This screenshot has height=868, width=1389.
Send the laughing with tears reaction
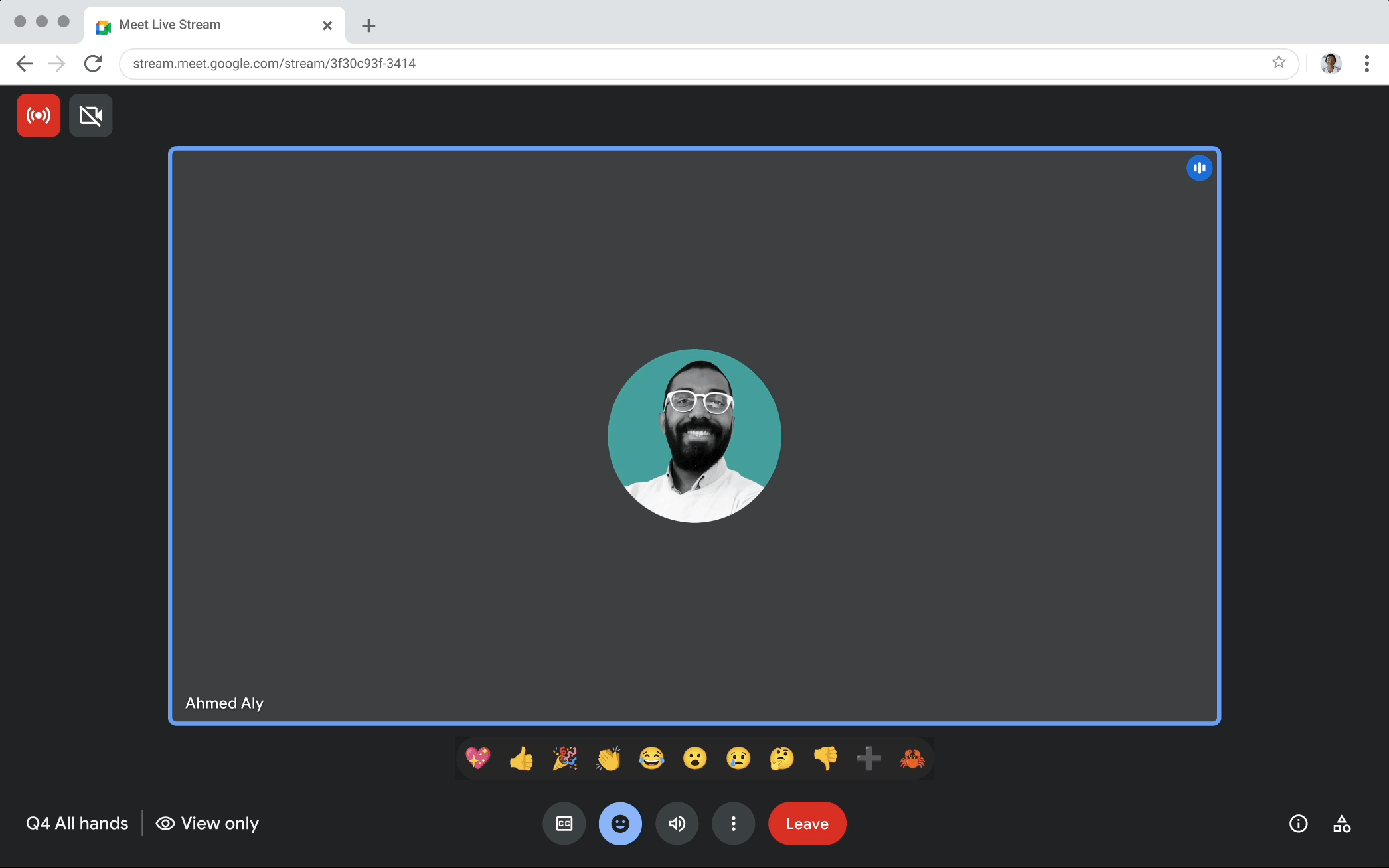pyautogui.click(x=651, y=758)
